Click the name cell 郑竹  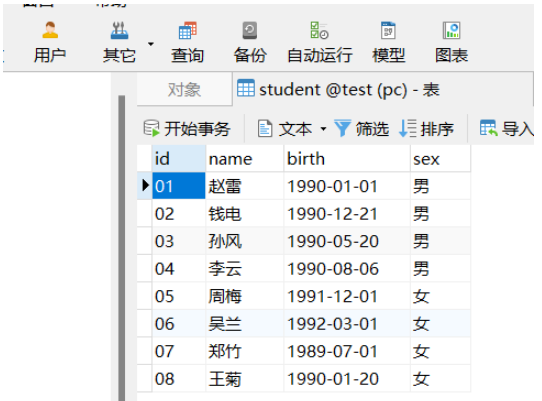[244, 351]
